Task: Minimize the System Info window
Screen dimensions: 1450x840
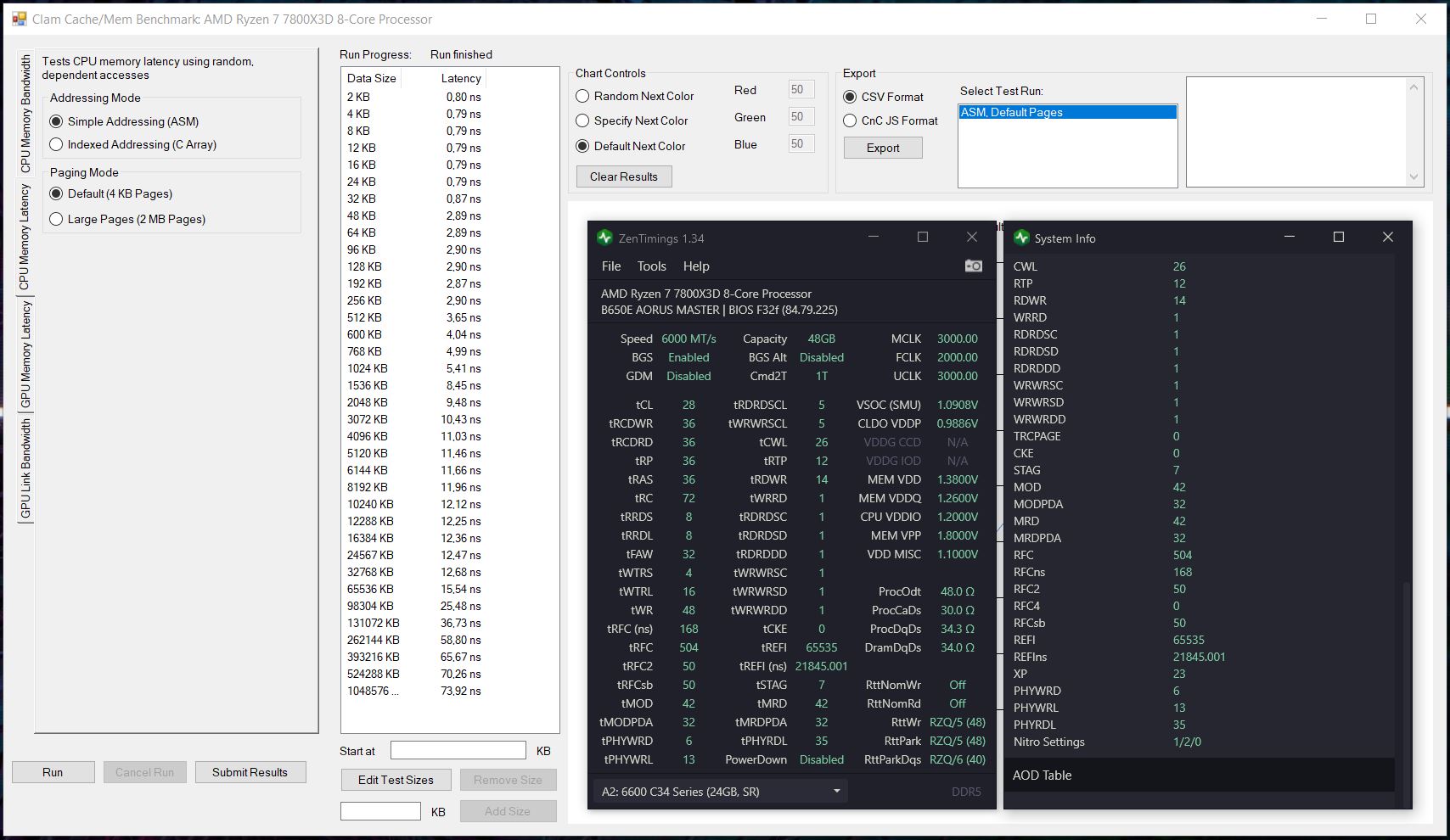Action: [1290, 237]
